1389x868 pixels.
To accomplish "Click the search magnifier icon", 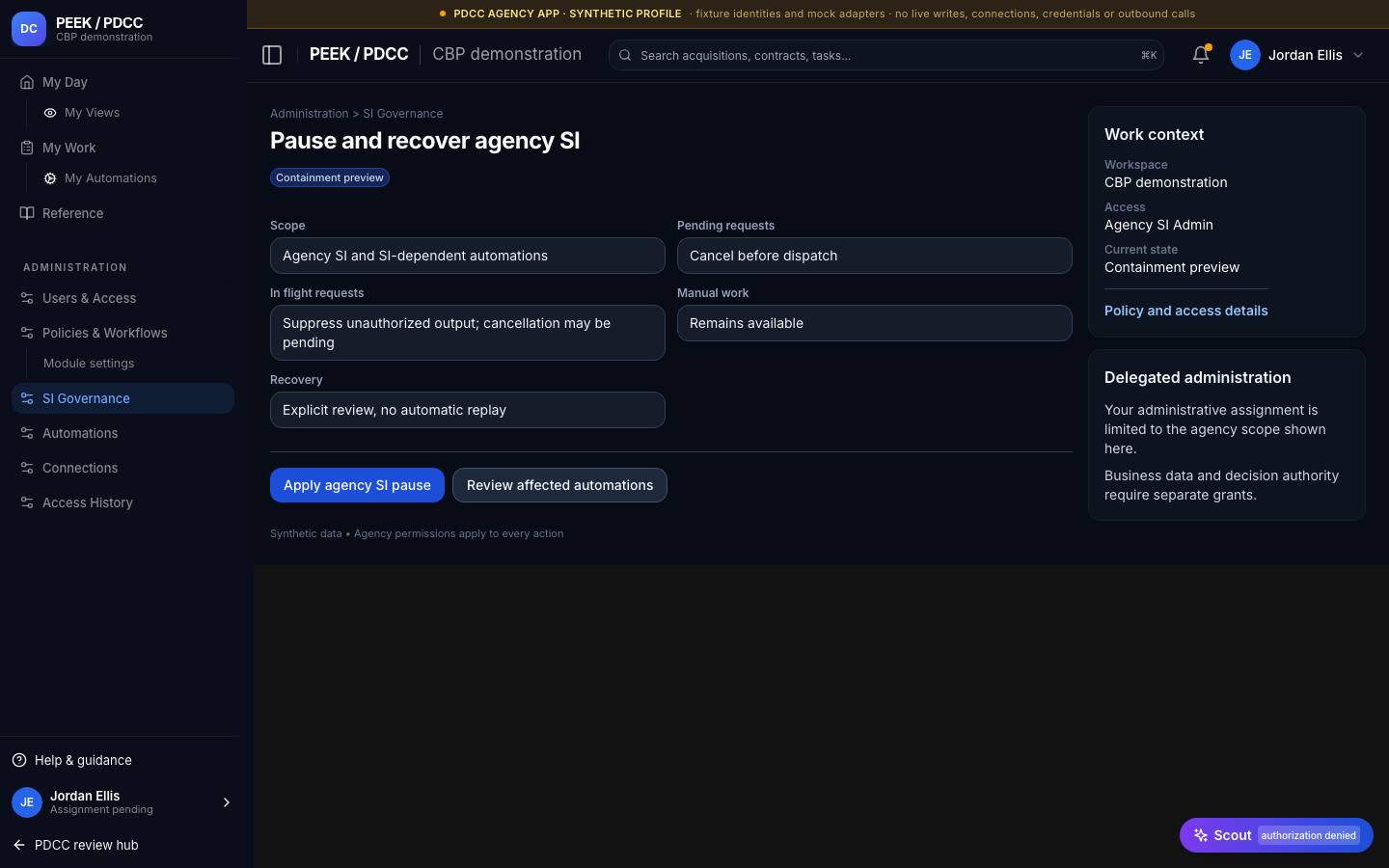I will [x=625, y=55].
